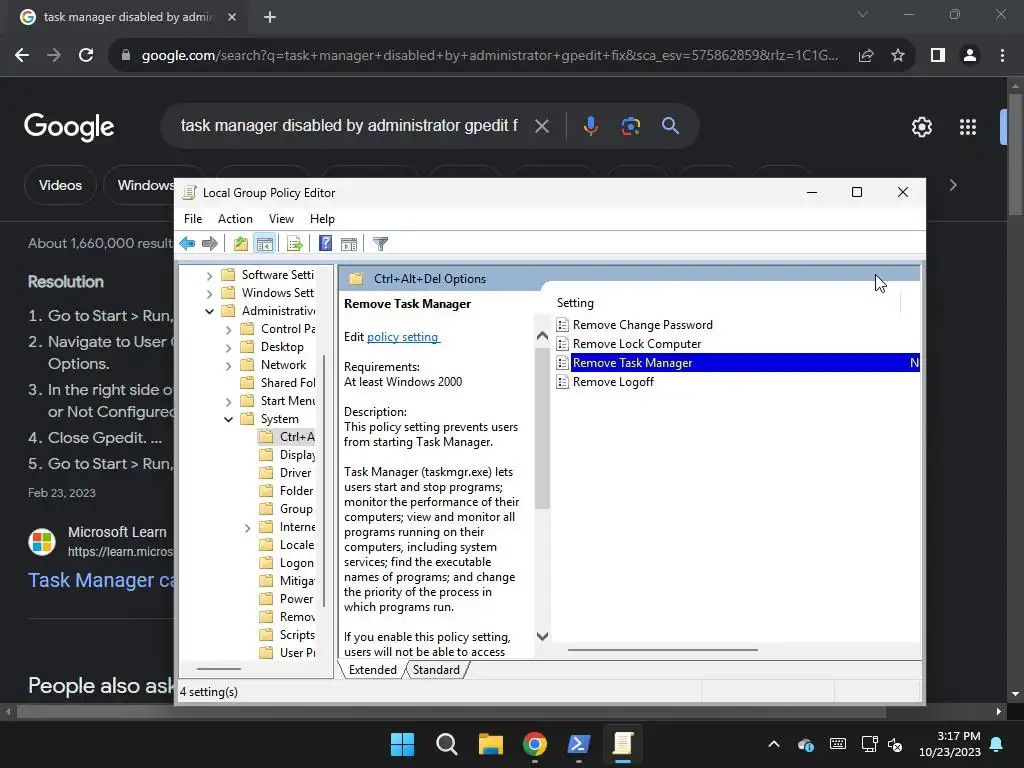The height and width of the screenshot is (768, 1024).
Task: Open Google settings gear icon
Action: click(x=921, y=127)
